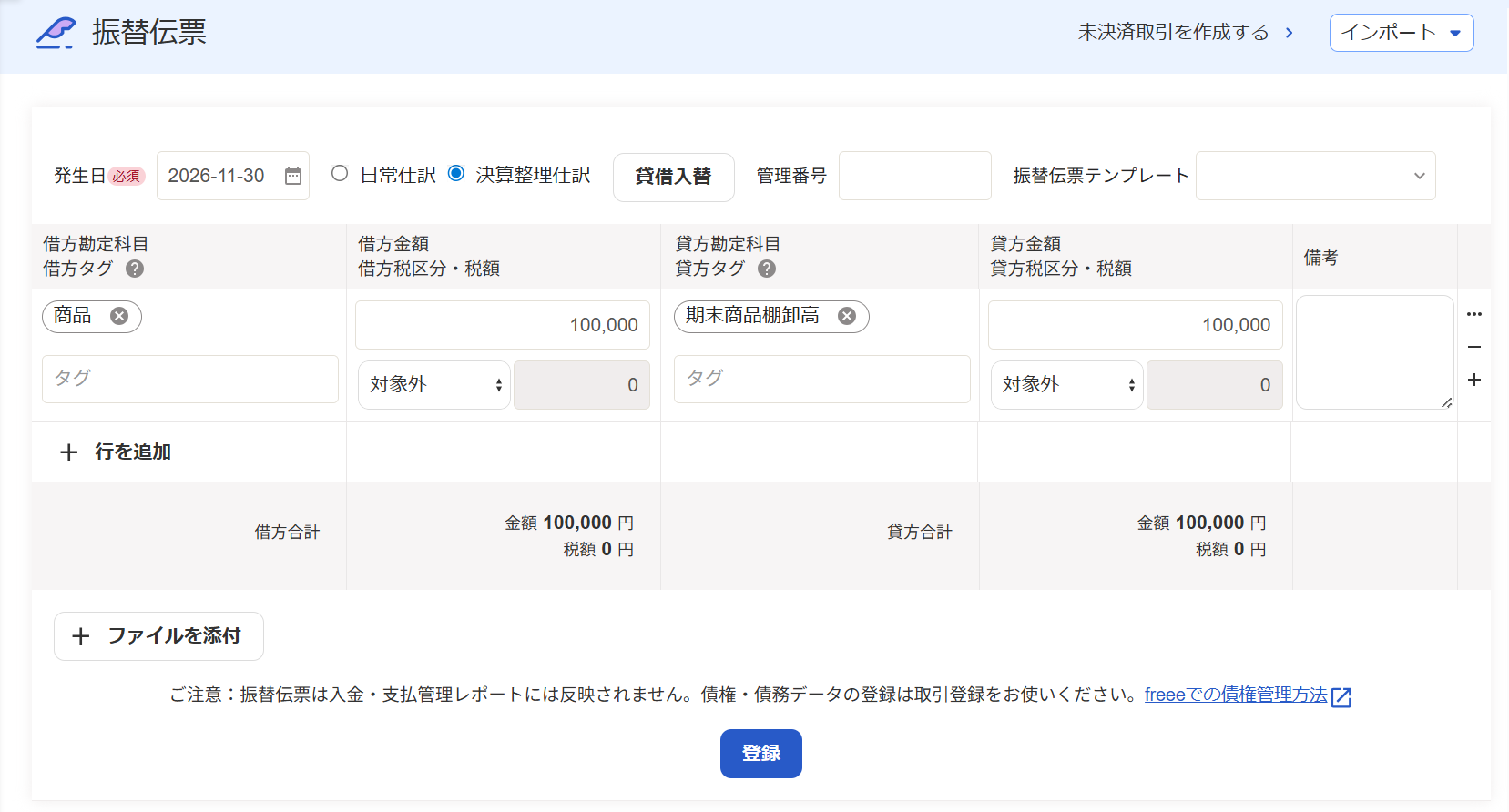Open help icon next to 借方タグ

click(135, 269)
